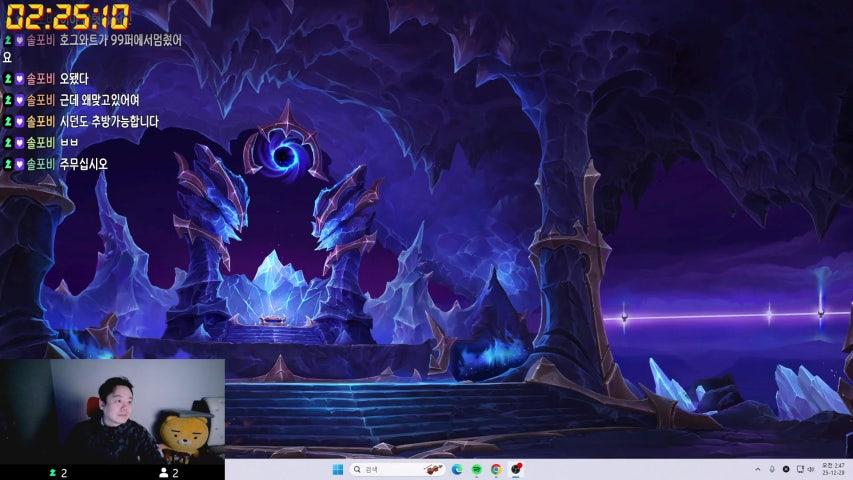The image size is (853, 480).
Task: Click the webcam overlay thumbnail
Action: click(112, 411)
